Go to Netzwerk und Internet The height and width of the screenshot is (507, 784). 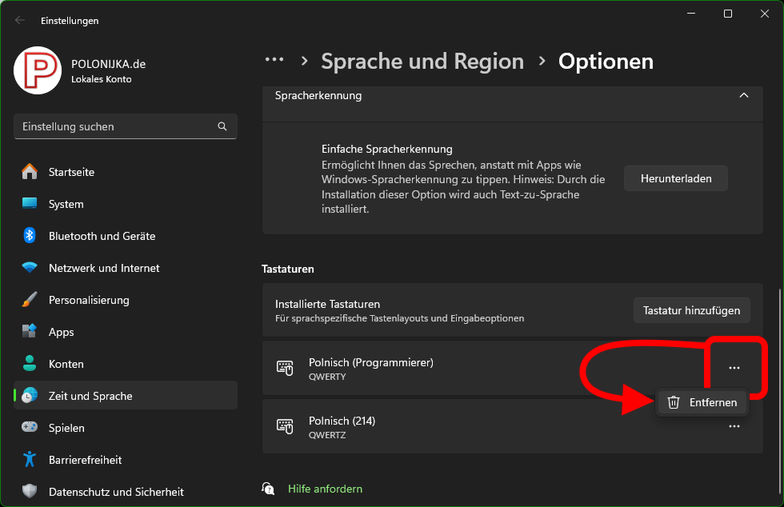[103, 268]
